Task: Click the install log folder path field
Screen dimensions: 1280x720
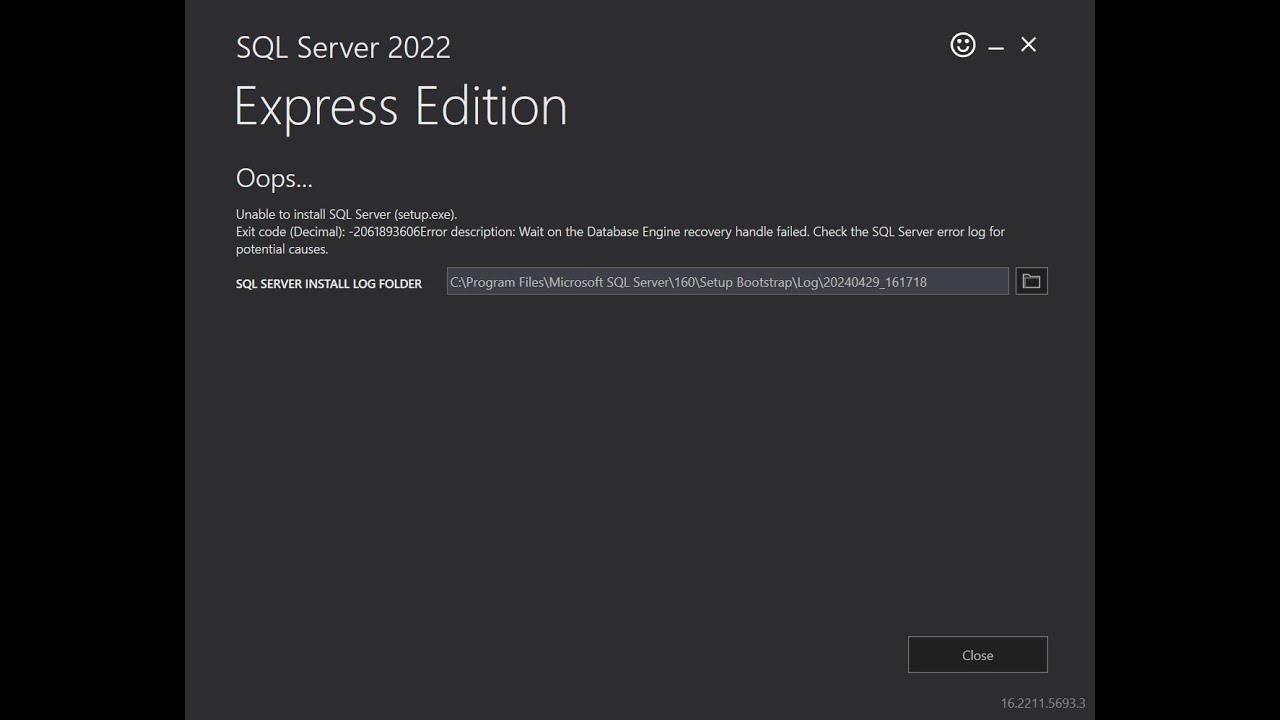Action: click(727, 282)
